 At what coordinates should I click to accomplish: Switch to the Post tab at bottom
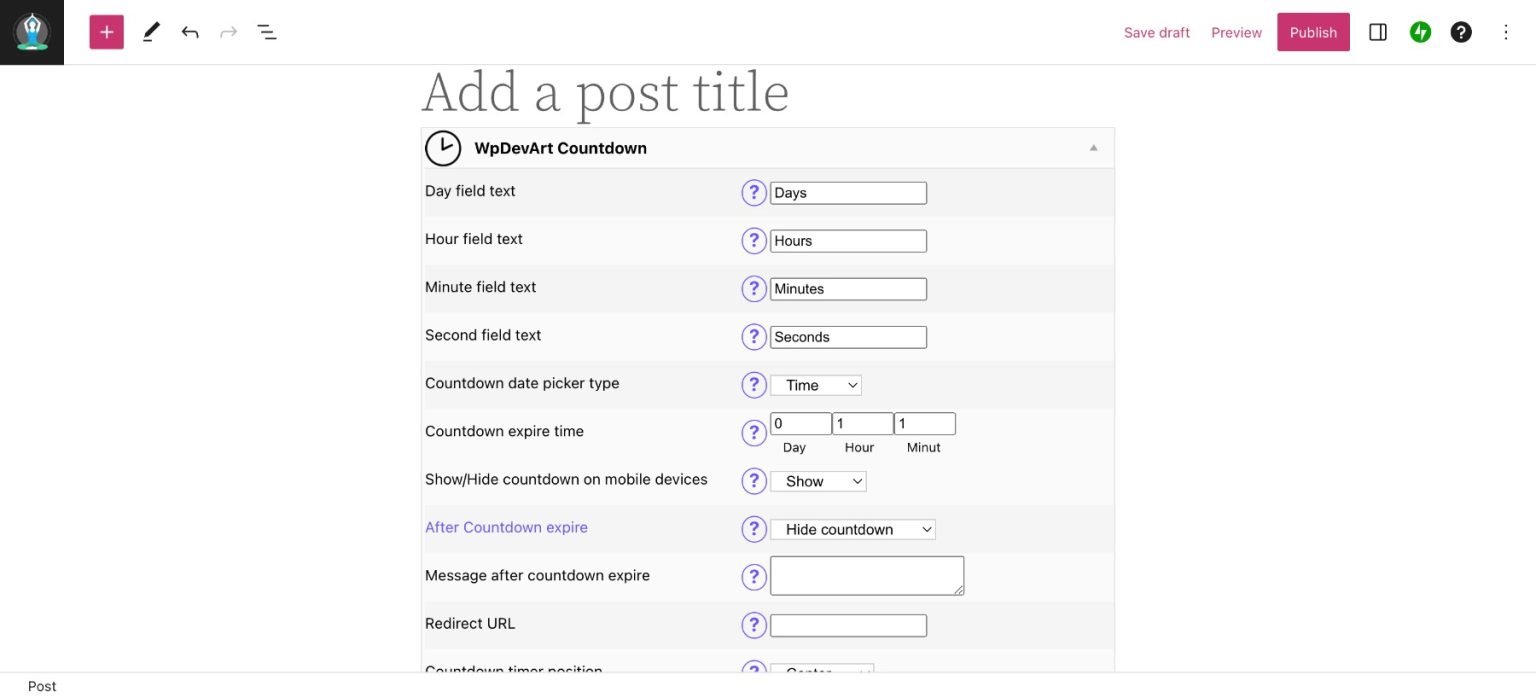42,686
